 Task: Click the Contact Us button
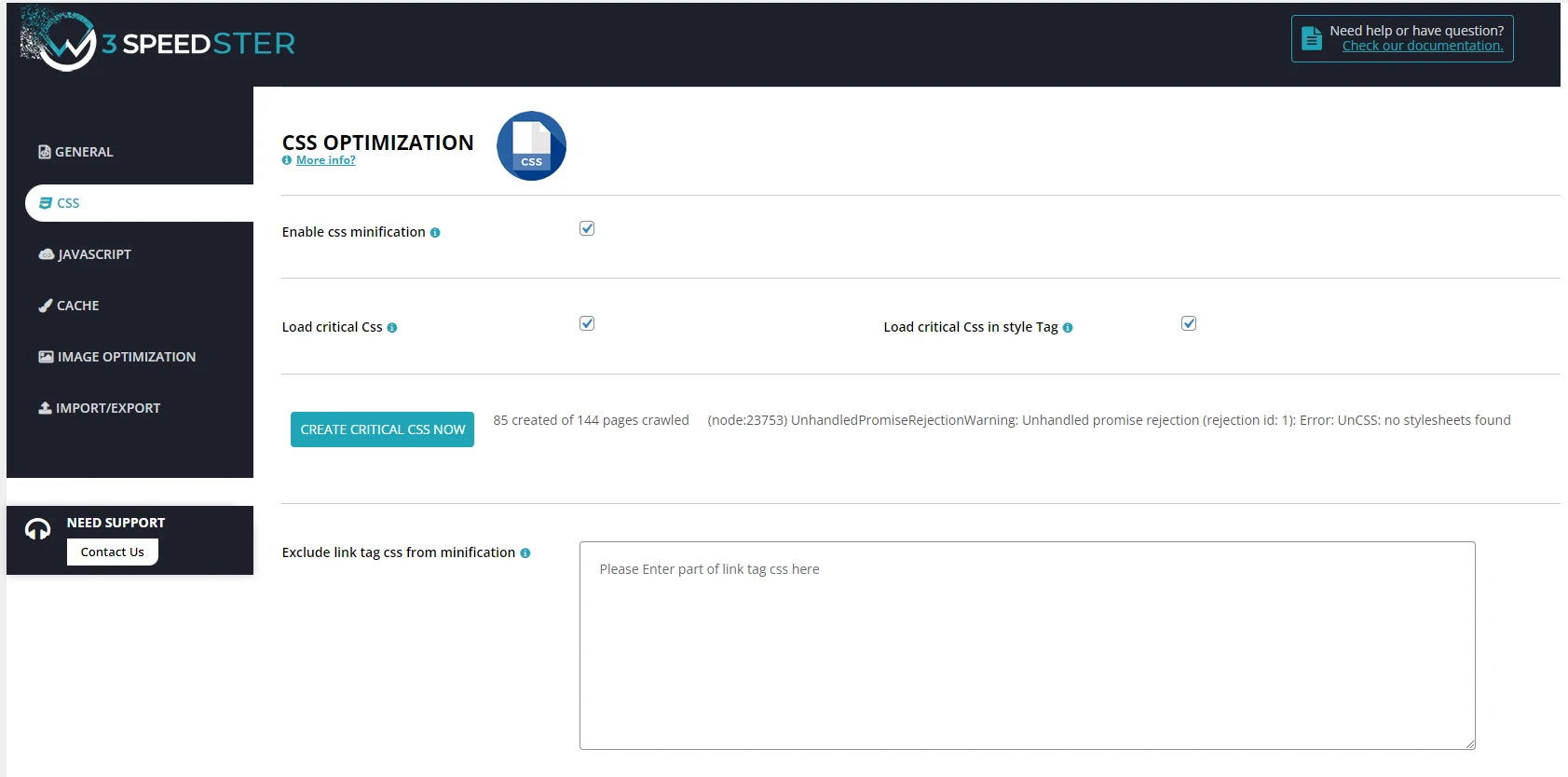click(x=112, y=552)
